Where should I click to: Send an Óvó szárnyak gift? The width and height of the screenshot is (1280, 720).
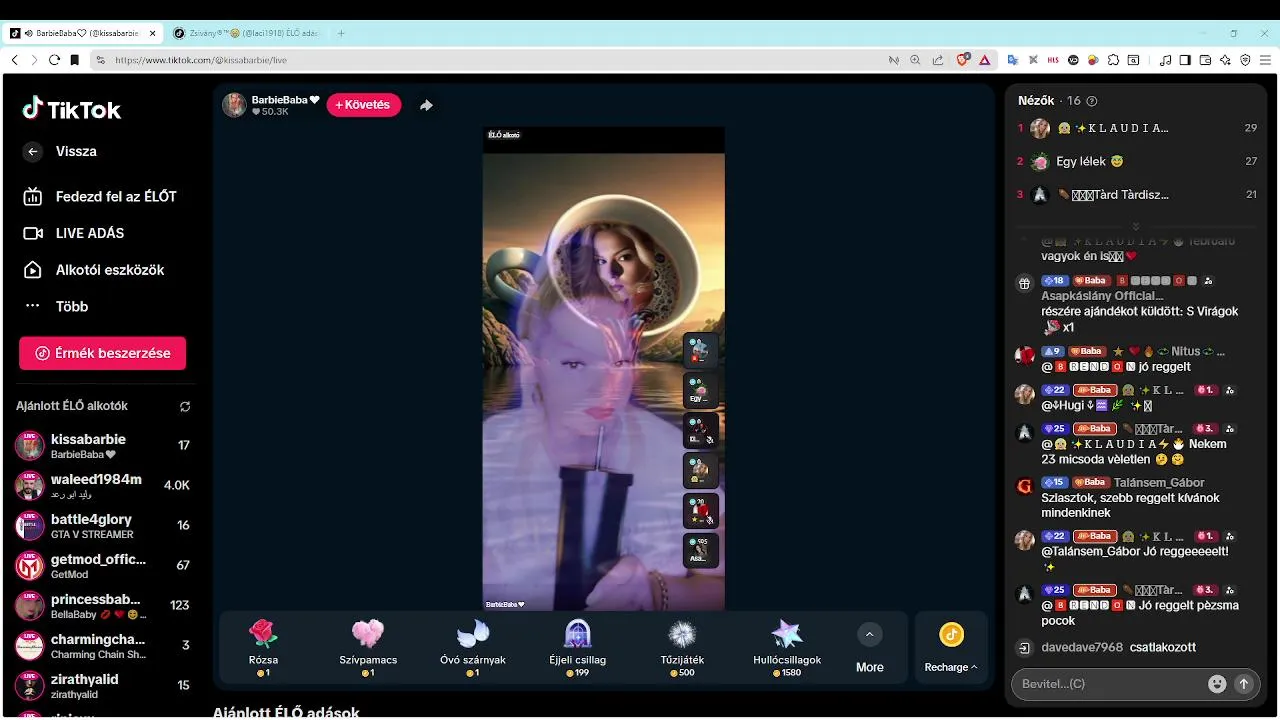(473, 647)
